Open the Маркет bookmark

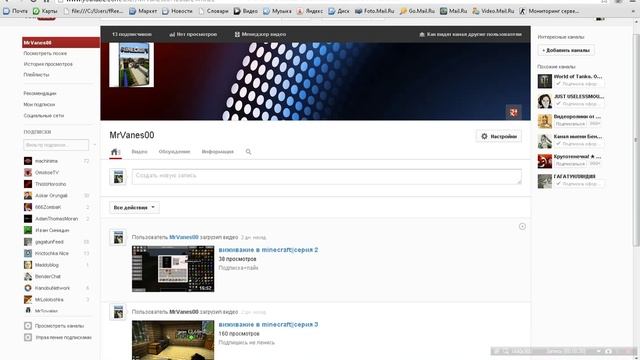point(143,11)
